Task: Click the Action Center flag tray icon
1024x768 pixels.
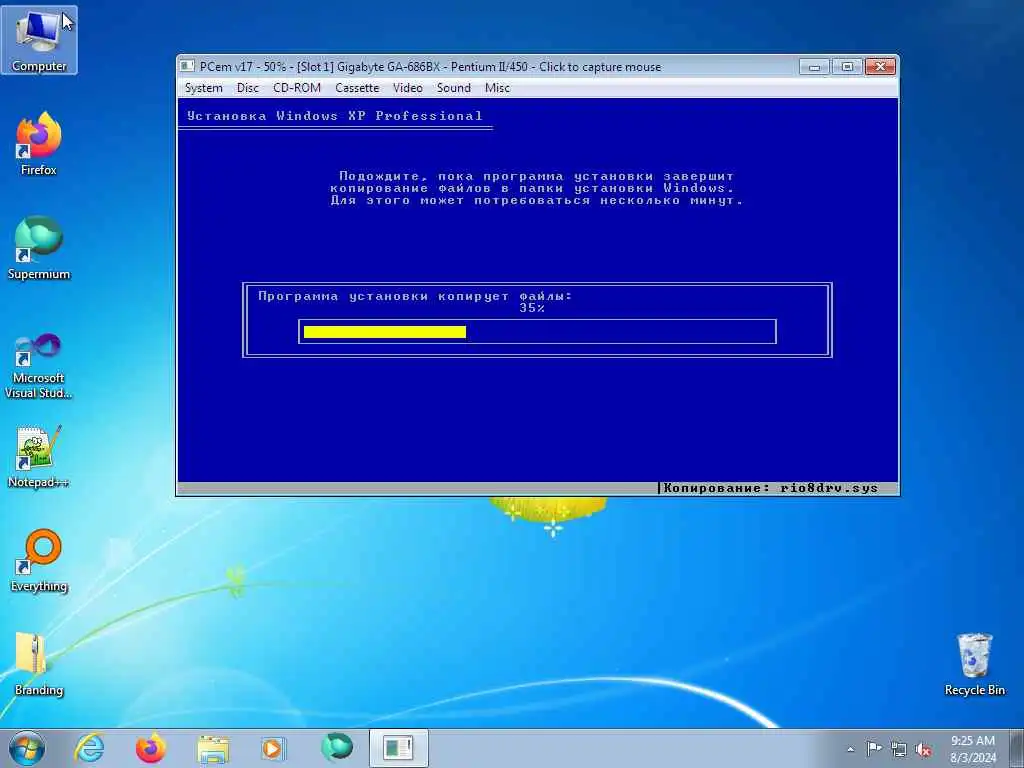Action: 874,748
